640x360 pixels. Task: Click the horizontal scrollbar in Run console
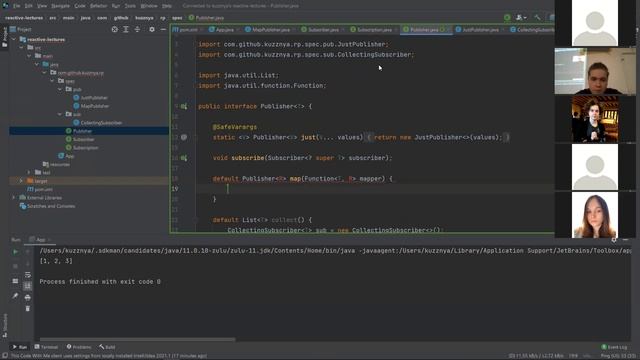137,339
